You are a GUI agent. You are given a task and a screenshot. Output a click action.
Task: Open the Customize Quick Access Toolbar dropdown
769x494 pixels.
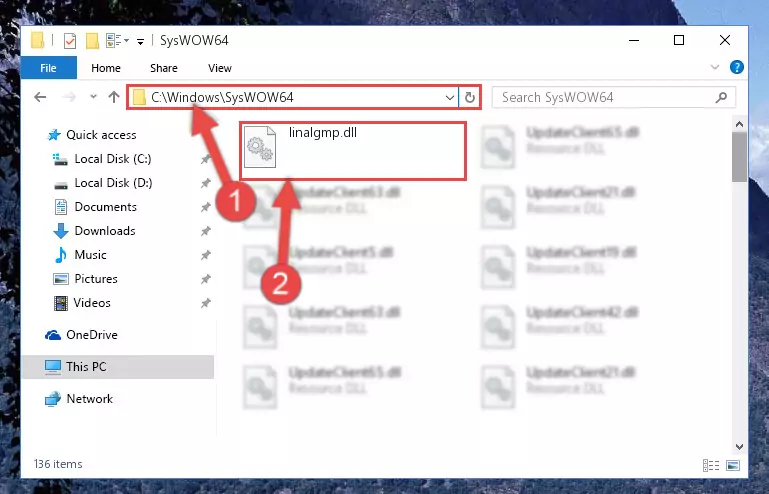click(140, 42)
